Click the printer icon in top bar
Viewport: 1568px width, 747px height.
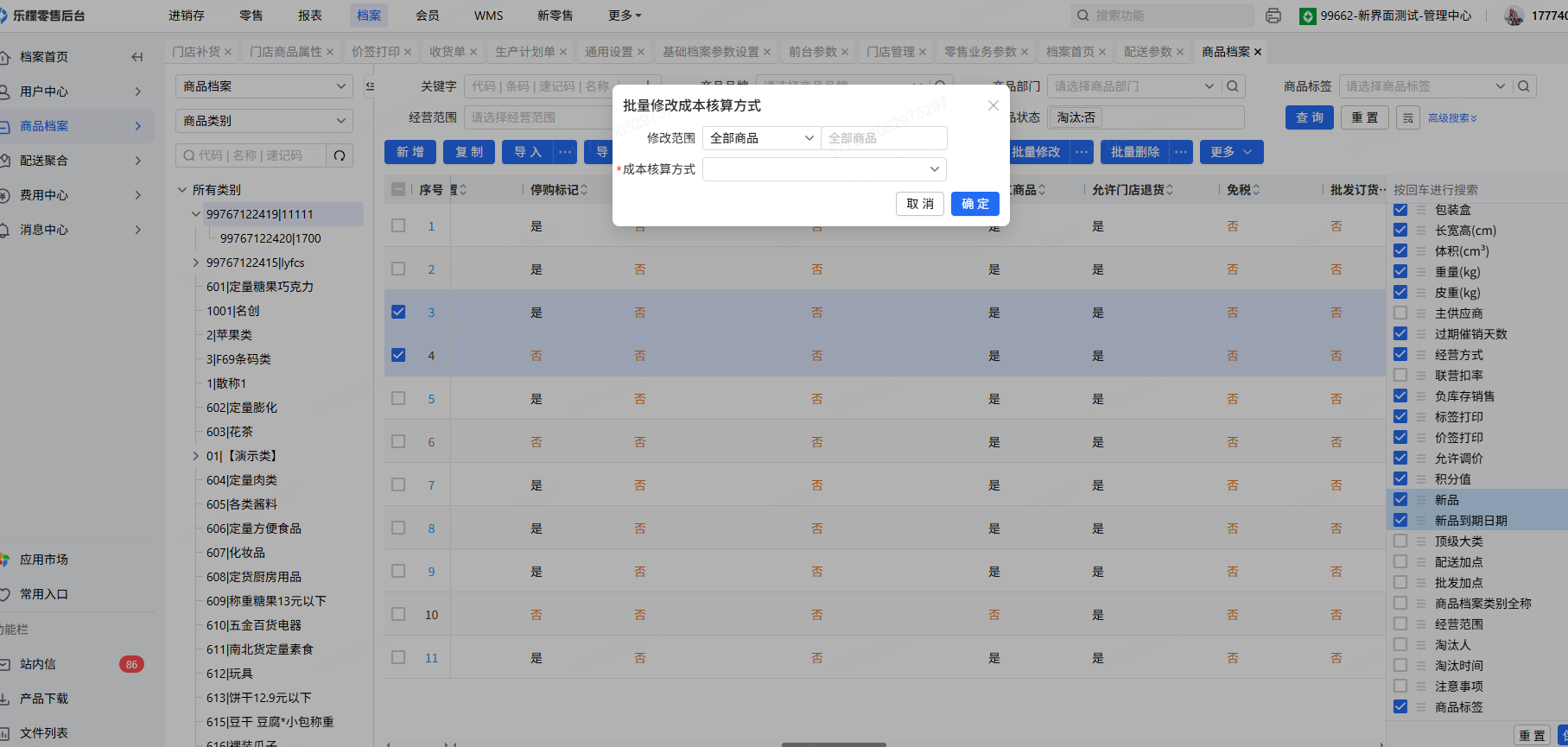1273,16
